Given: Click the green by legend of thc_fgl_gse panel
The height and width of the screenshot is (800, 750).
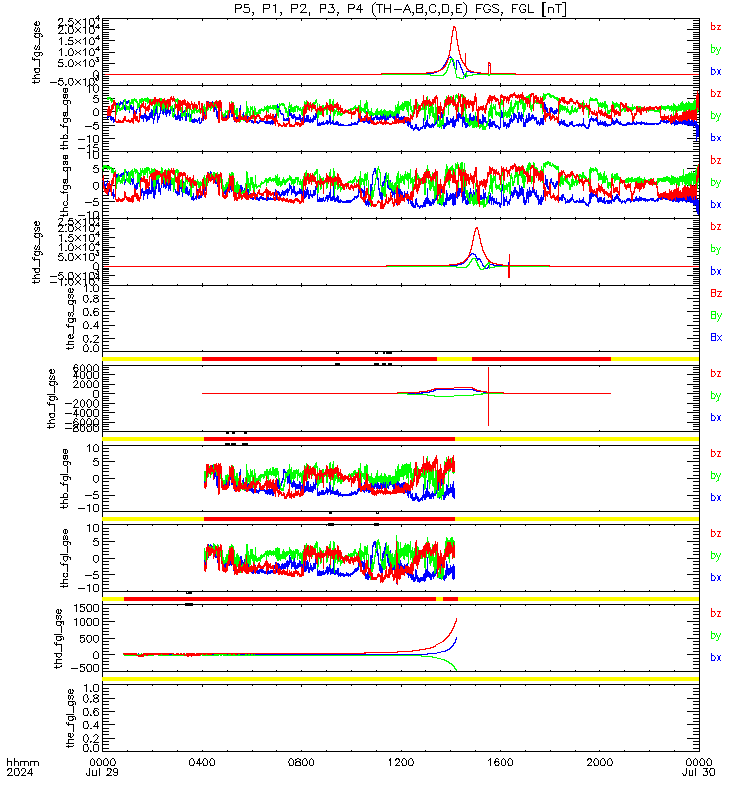Looking at the screenshot, I should 715,556.
